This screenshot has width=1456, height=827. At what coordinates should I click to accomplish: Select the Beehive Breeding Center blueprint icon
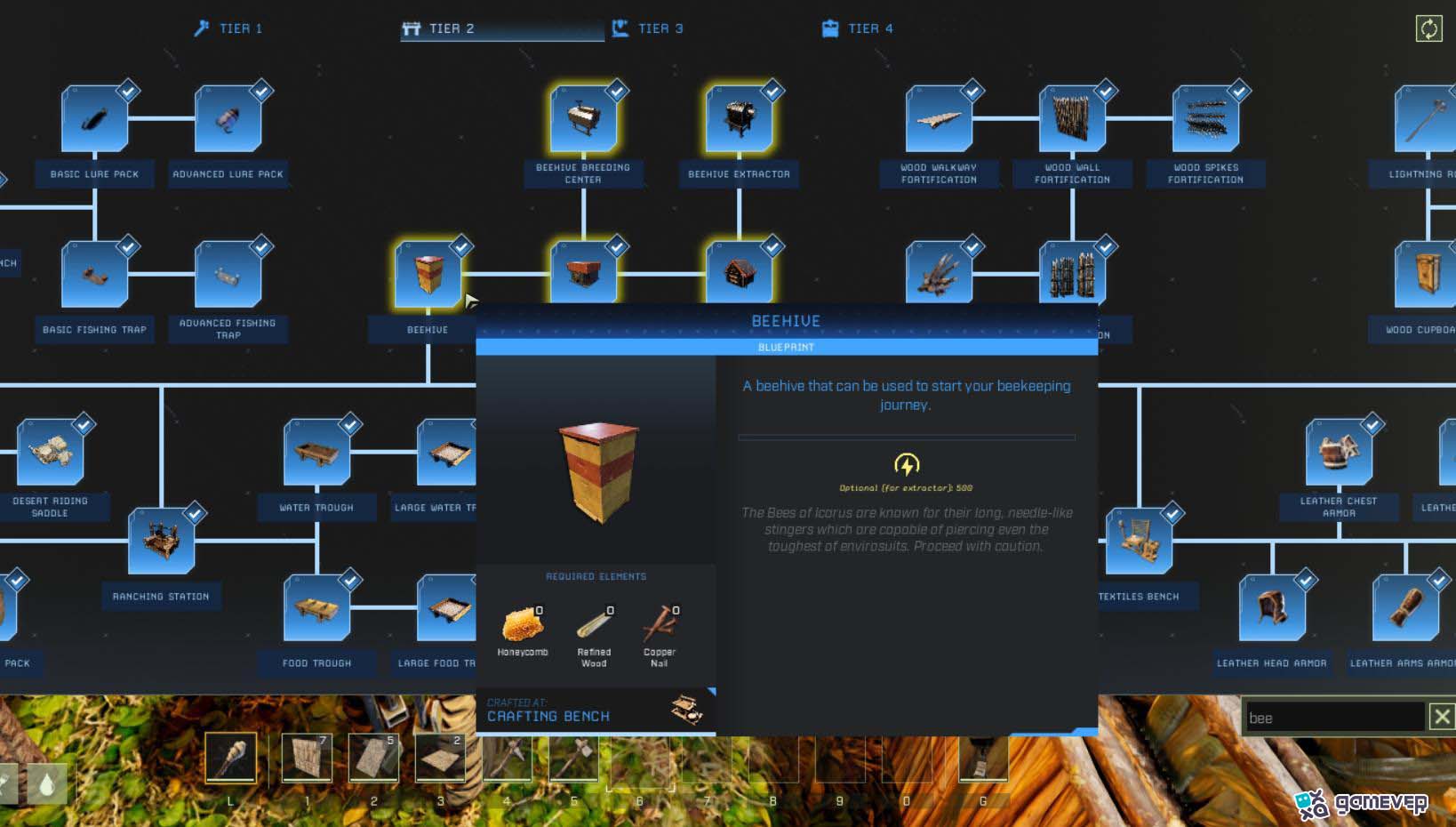tap(583, 118)
